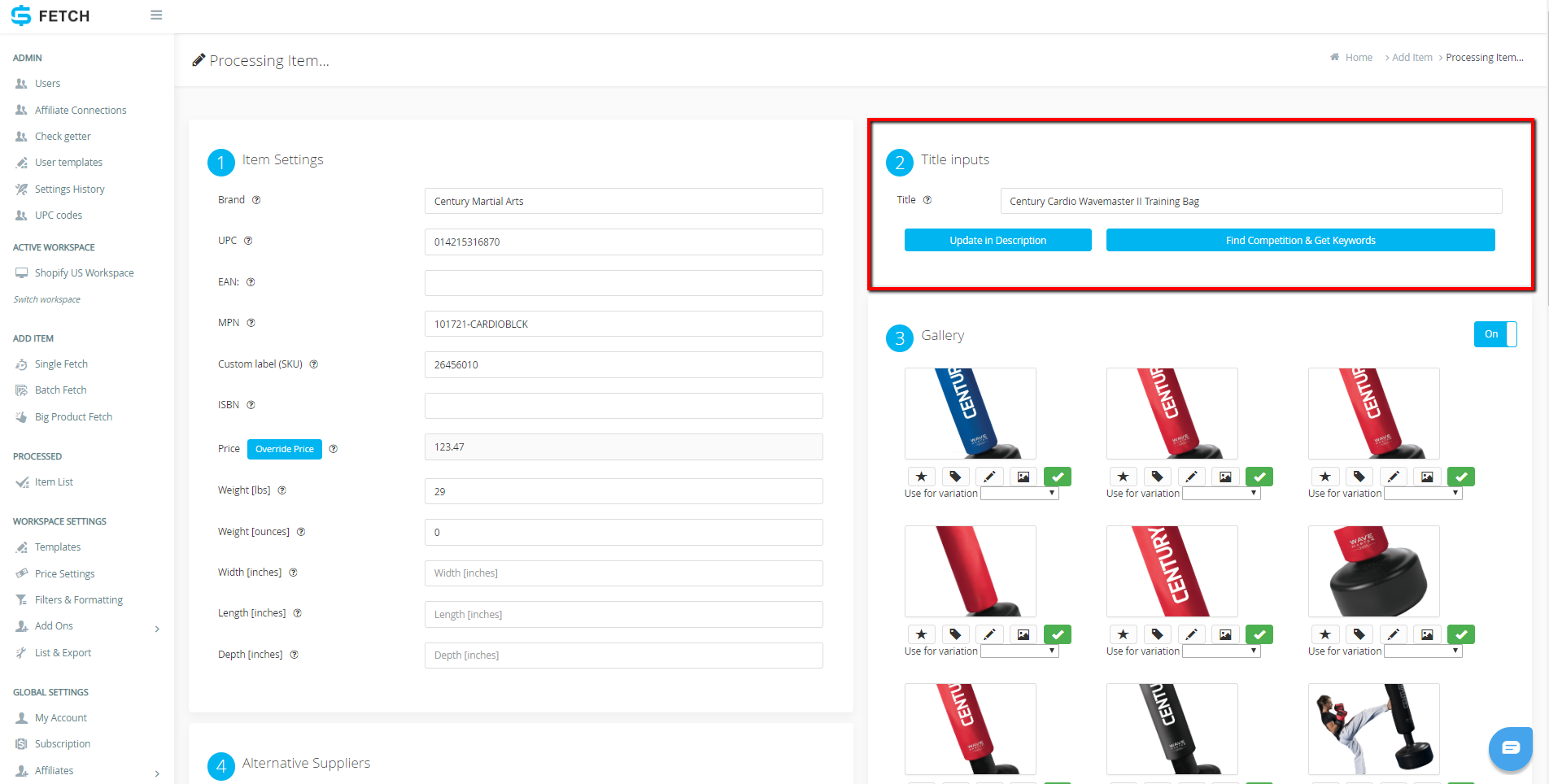The width and height of the screenshot is (1549, 784).
Task: Open Item List menu item
Action: [54, 481]
